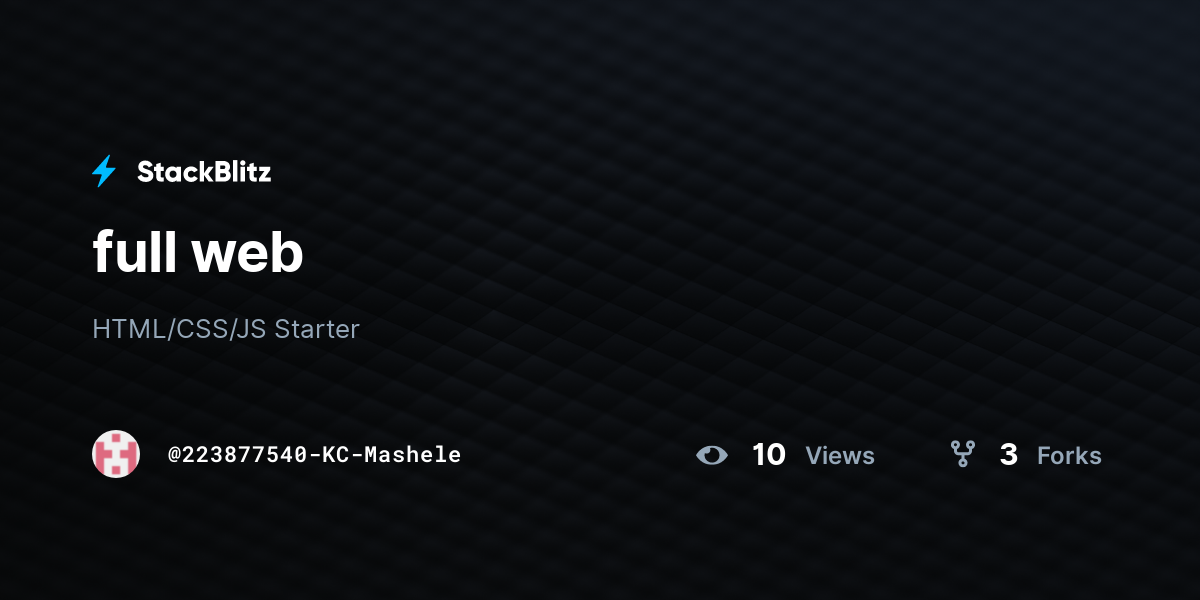Image resolution: width=1200 pixels, height=600 pixels.
Task: Click the HTML/CSS/JS Starter subtitle
Action: [226, 329]
